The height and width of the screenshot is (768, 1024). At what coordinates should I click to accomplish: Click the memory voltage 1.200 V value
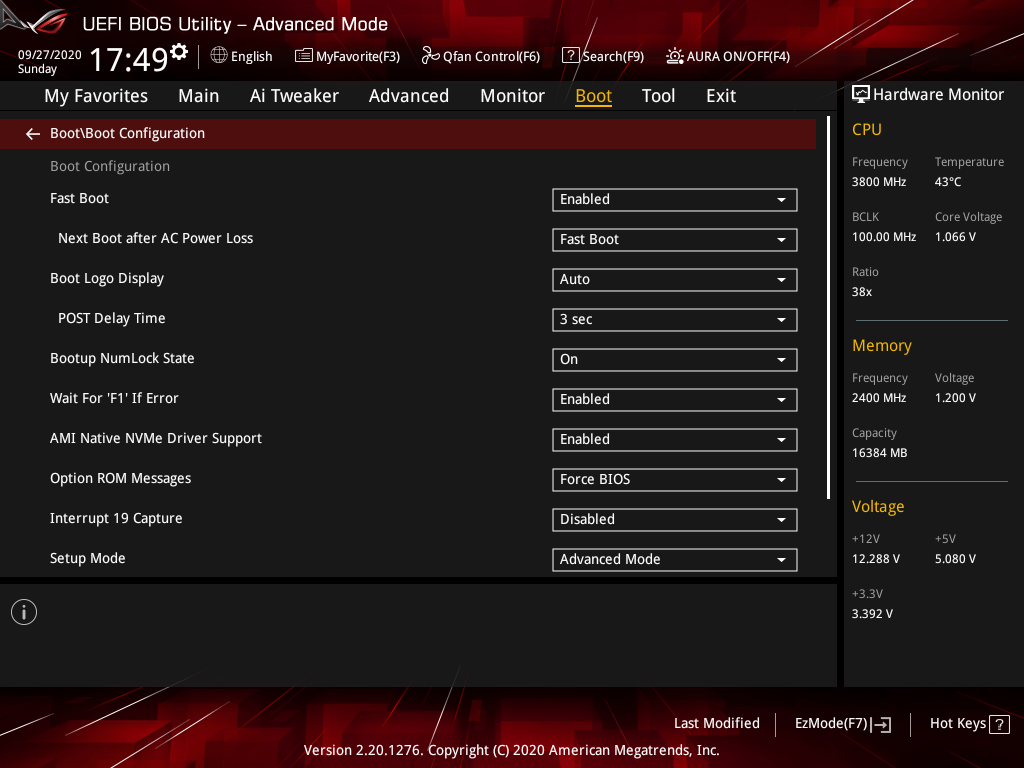[955, 398]
